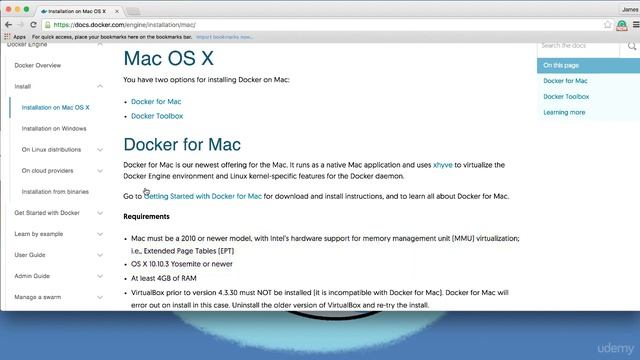
Task: Expand User Guide chevron
Action: (100, 255)
